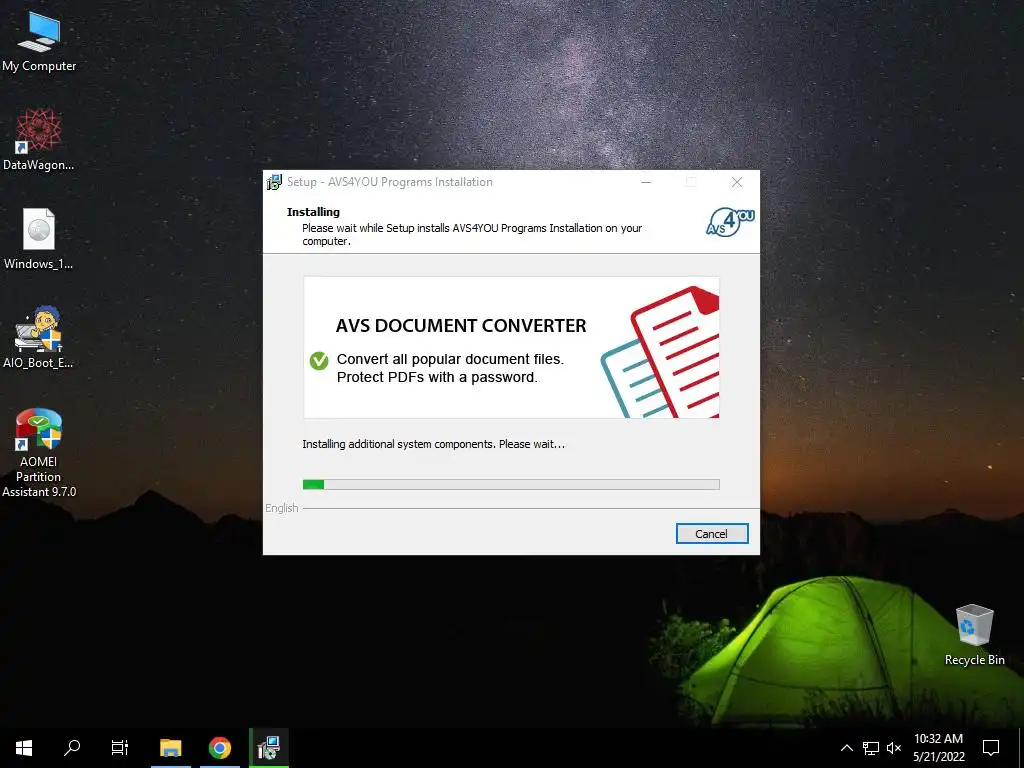Click the green checkmark in banner
This screenshot has height=768, width=1024.
point(319,360)
